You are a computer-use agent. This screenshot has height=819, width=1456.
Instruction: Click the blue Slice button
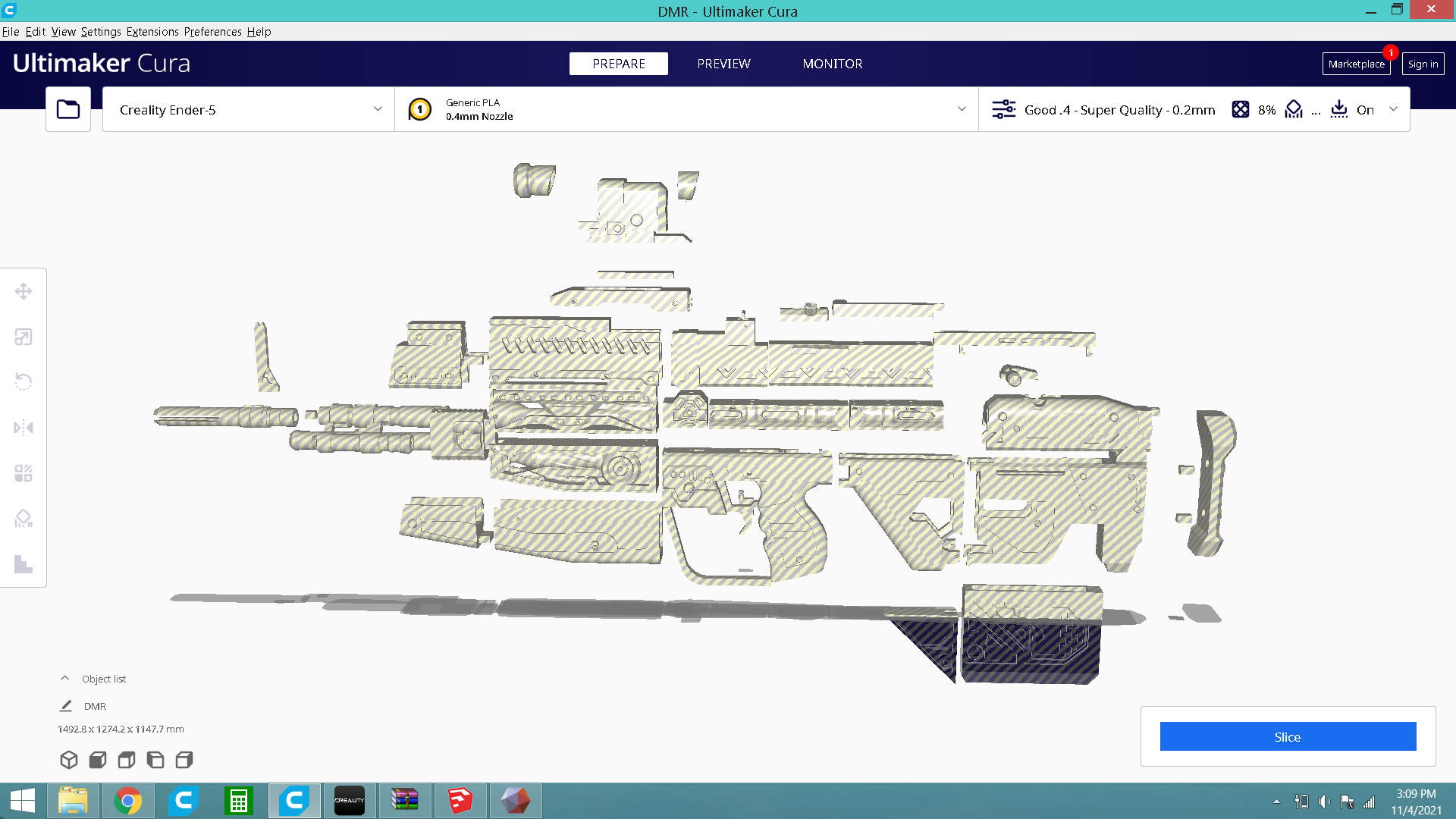(x=1288, y=736)
